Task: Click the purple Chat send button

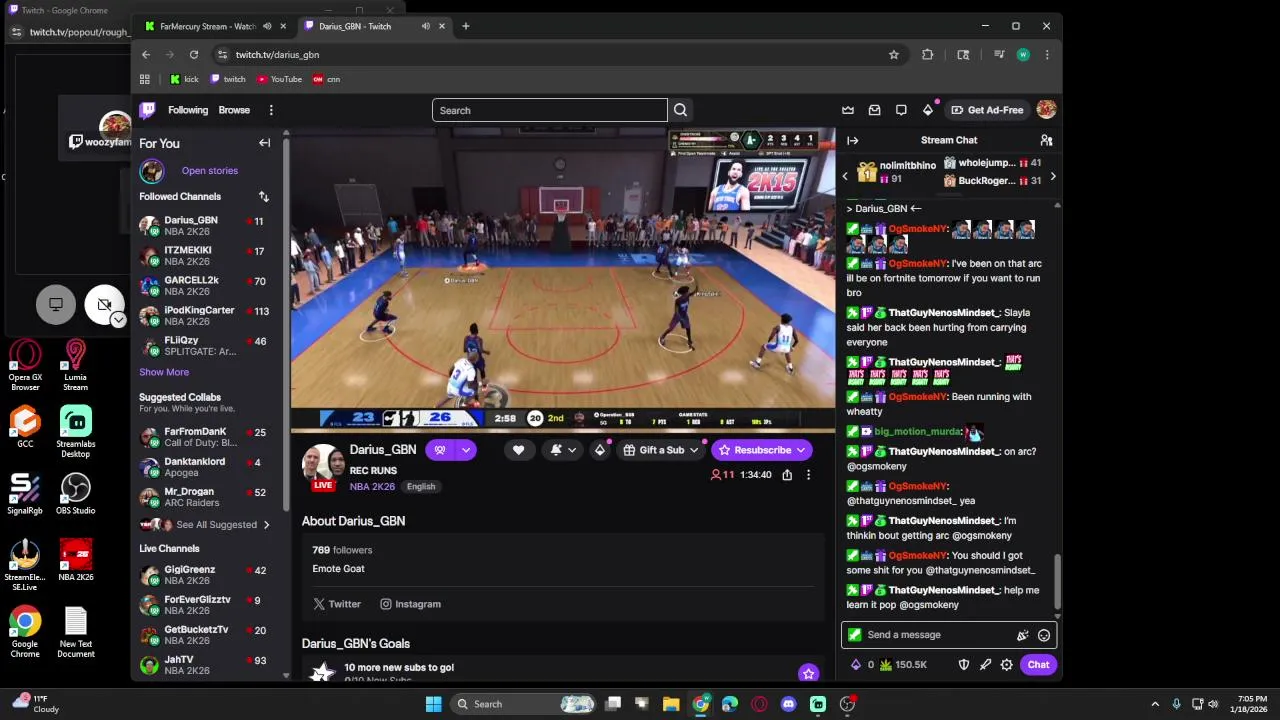Action: point(1038,665)
